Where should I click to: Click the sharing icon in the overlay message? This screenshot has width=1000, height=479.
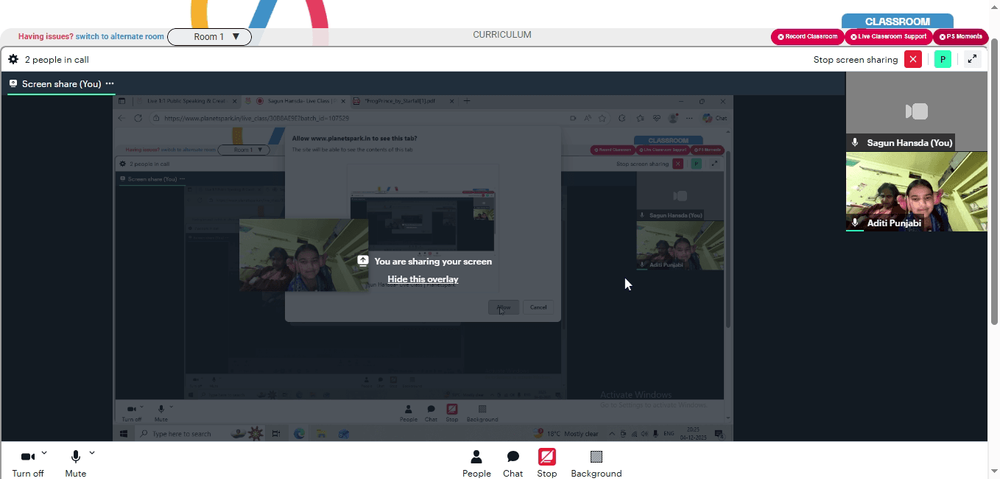(363, 260)
